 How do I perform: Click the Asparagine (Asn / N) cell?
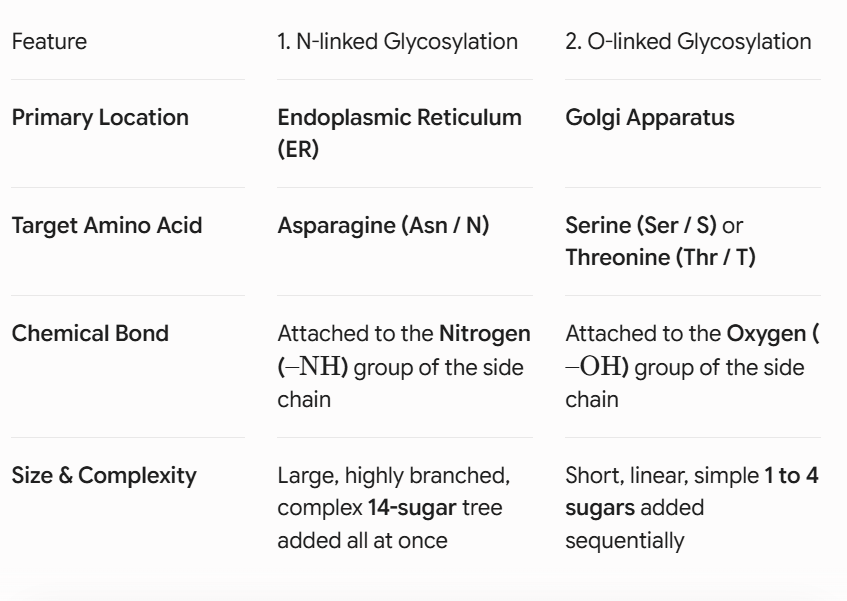coord(384,225)
